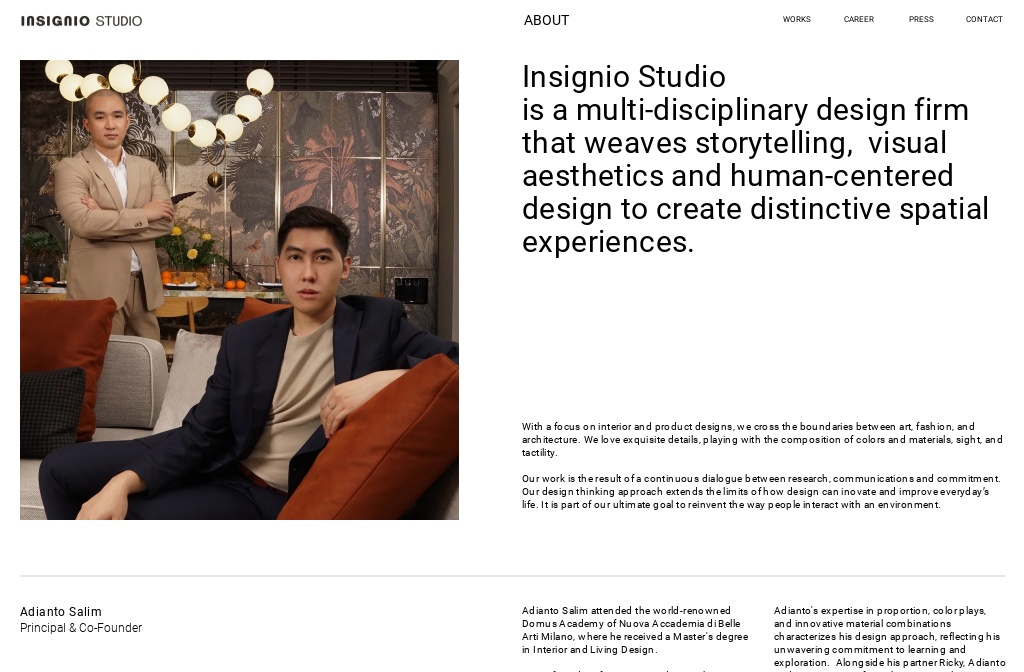Image resolution: width=1024 pixels, height=672 pixels.
Task: Click the INSIGNIO wordmark in the header
Action: point(55,20)
